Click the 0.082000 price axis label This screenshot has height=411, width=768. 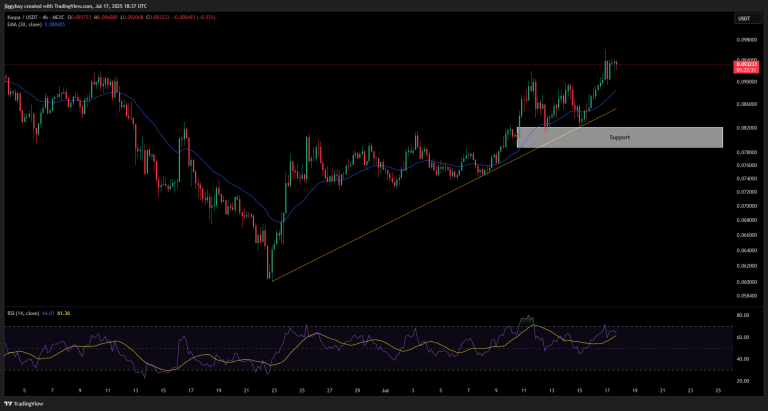[x=744, y=128]
